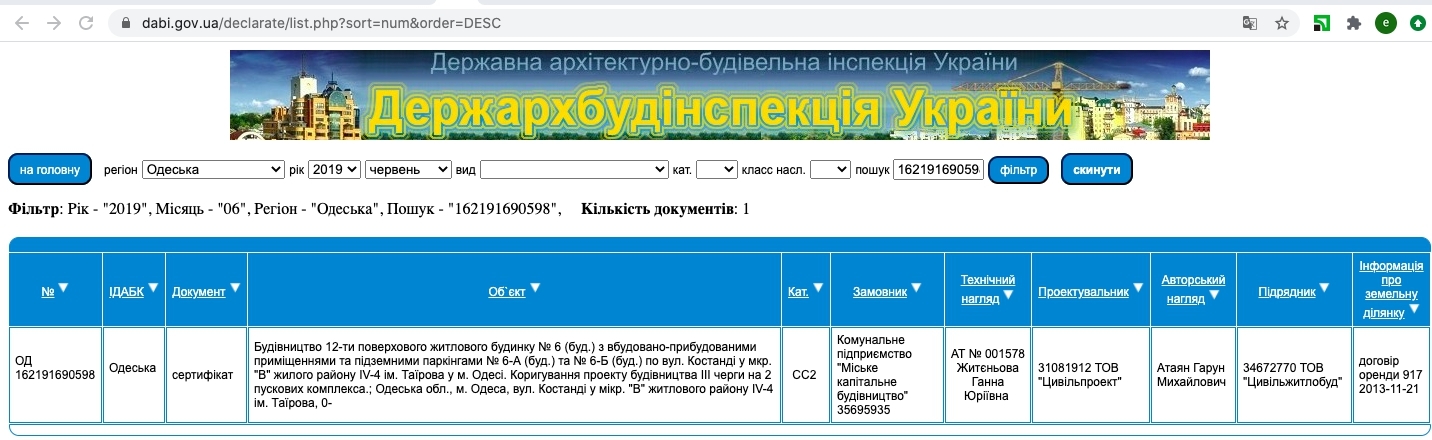This screenshot has width=1432, height=440.
Task: Sort by the № column header link
Action: pyautogui.click(x=47, y=292)
